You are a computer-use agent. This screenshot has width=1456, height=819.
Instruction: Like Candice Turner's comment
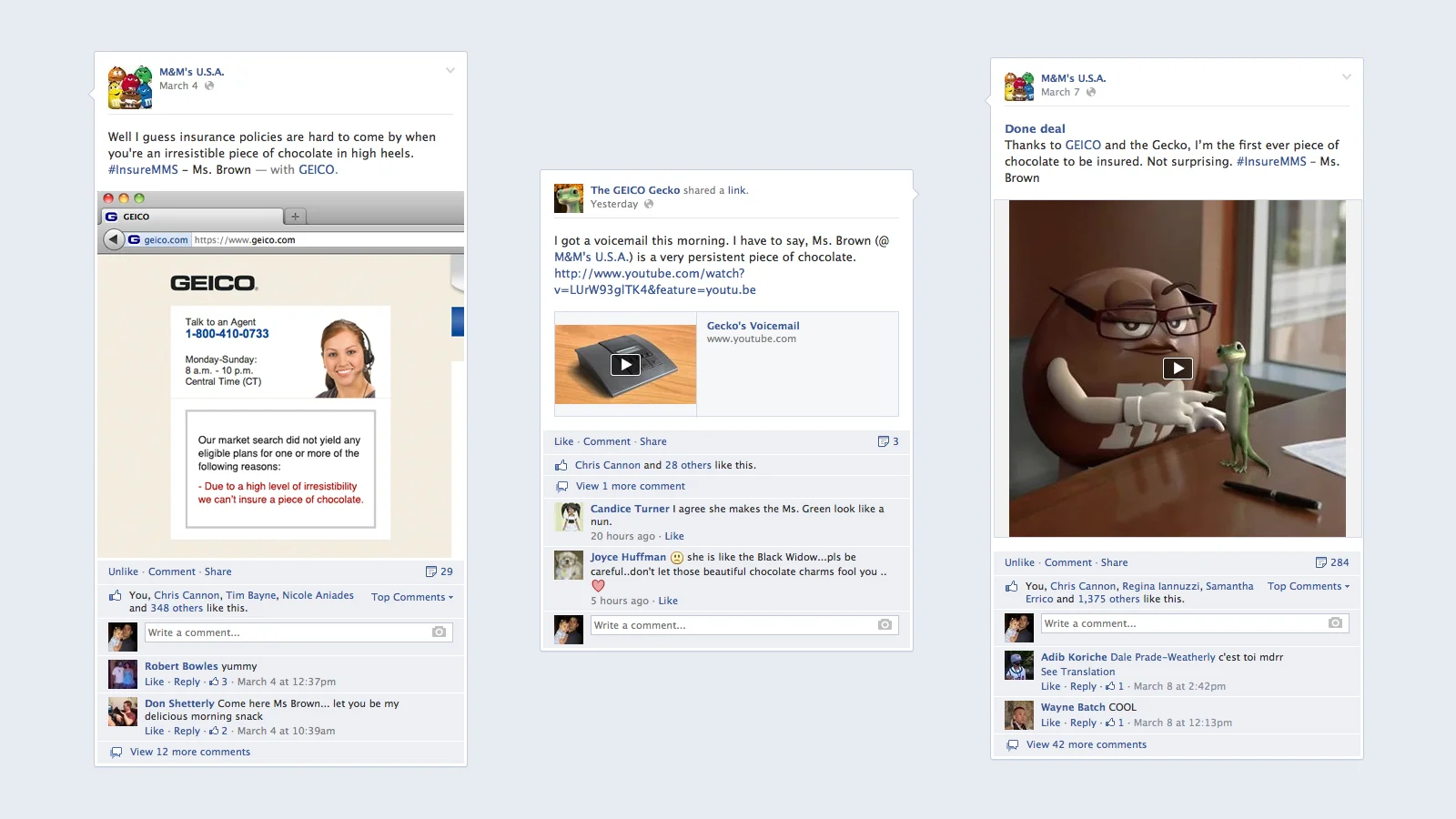[674, 536]
